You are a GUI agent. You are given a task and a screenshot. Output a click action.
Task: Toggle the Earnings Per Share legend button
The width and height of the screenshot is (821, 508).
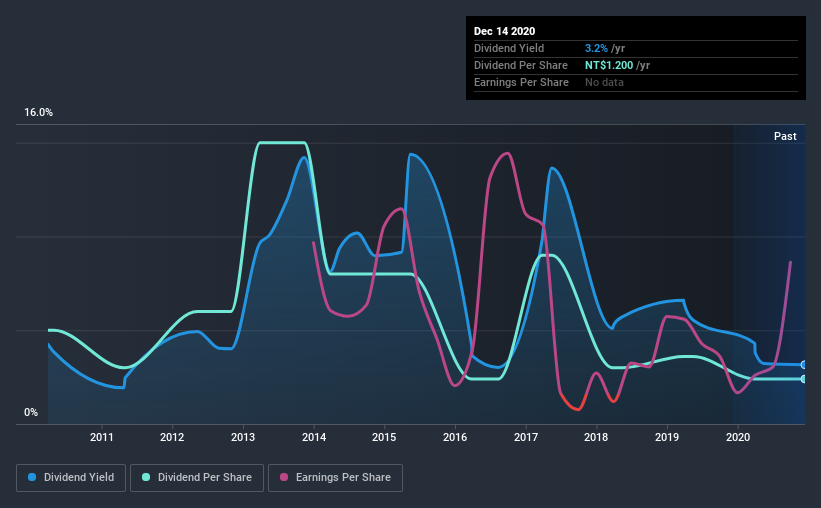336,478
